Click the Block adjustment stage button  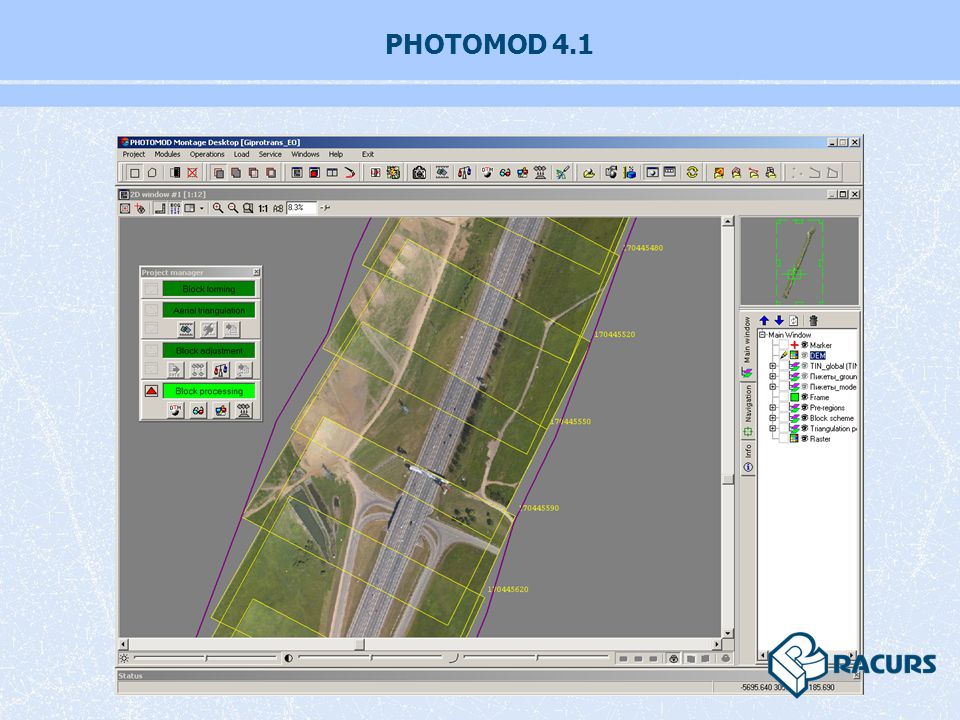point(209,351)
